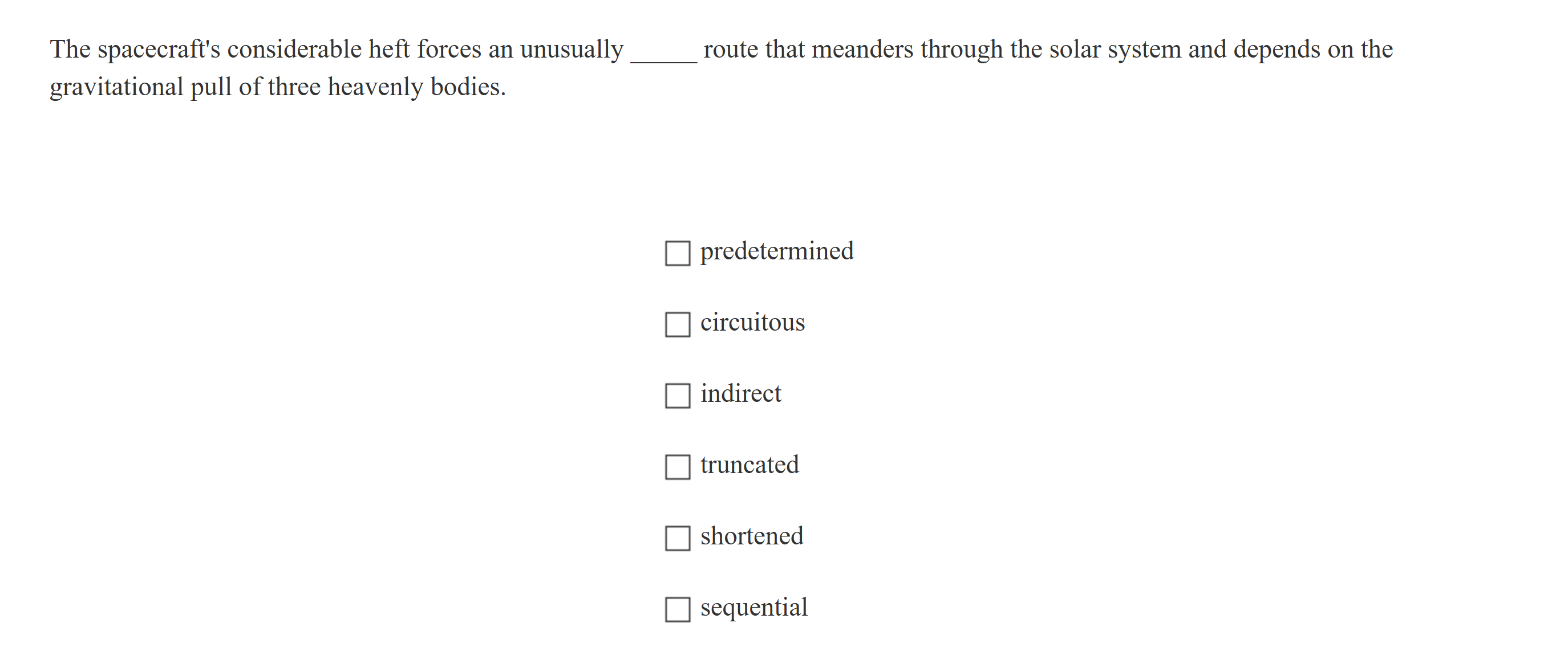Click the word "truncated" label text

(x=749, y=465)
